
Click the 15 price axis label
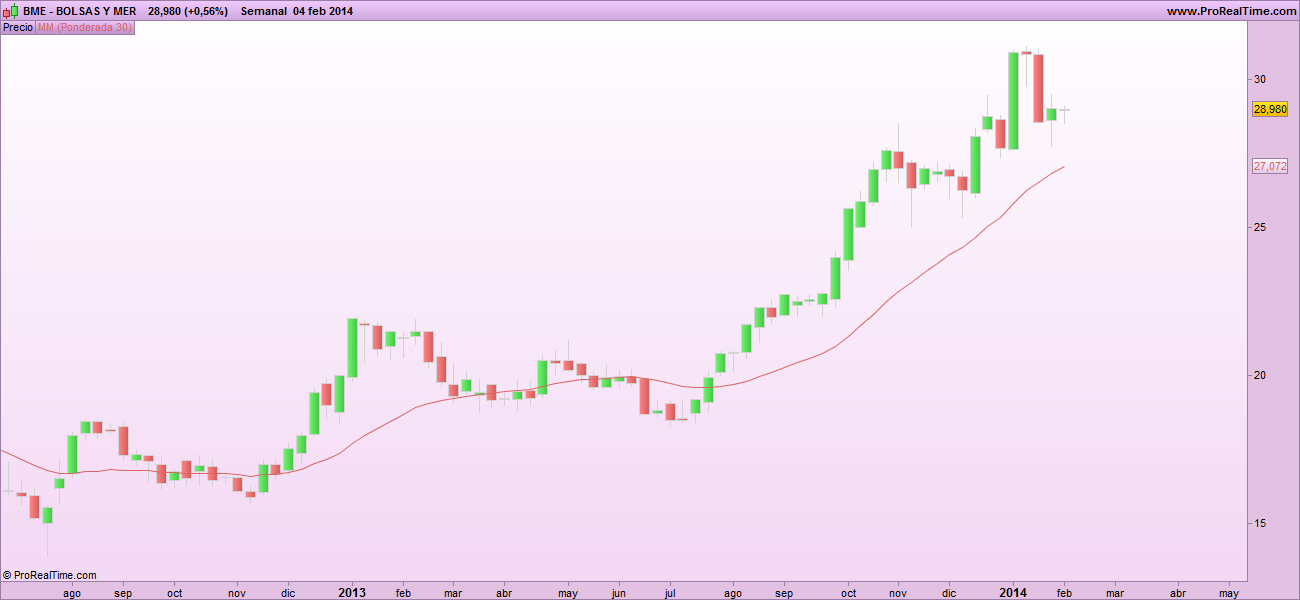click(x=1260, y=523)
